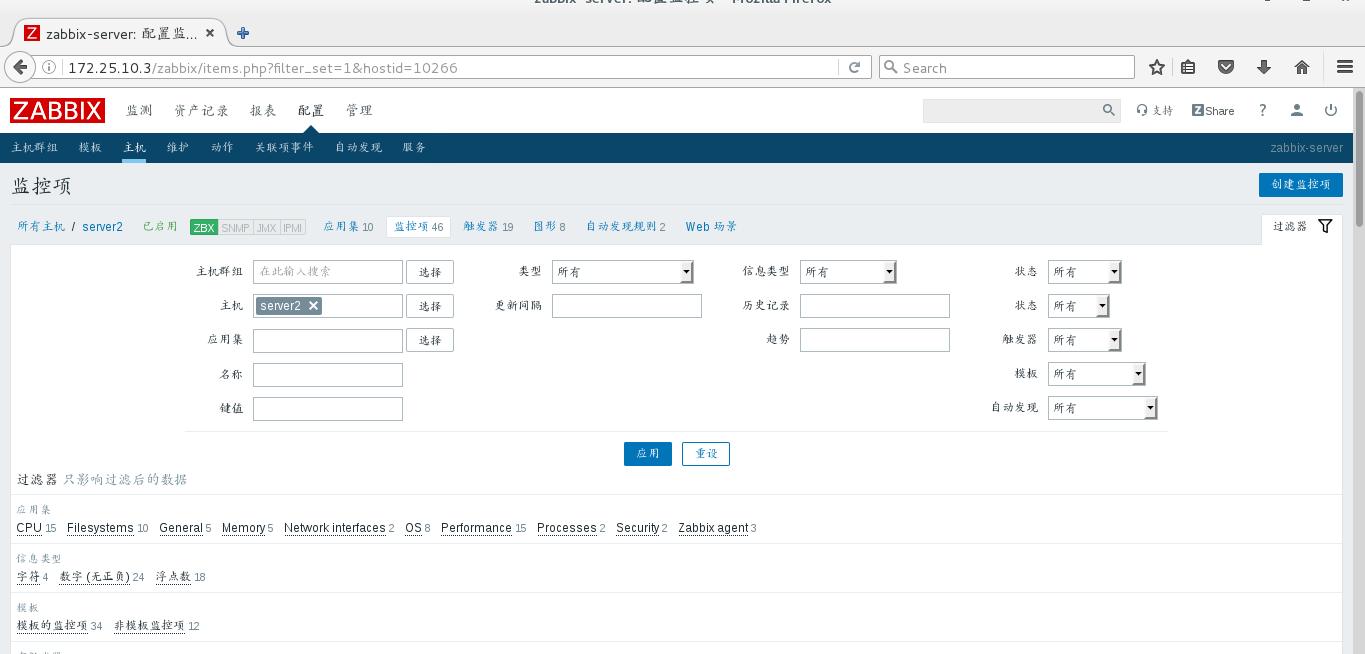
Task: Filter by 非模板监控项
Action: [149, 626]
